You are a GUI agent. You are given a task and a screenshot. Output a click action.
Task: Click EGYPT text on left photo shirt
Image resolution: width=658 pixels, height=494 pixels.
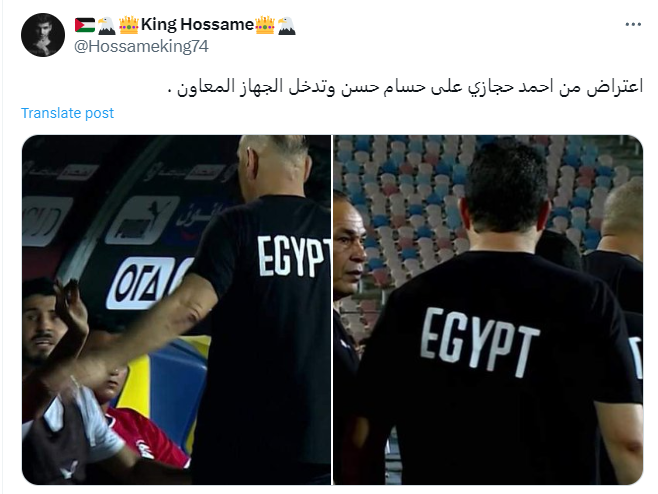pyautogui.click(x=293, y=256)
